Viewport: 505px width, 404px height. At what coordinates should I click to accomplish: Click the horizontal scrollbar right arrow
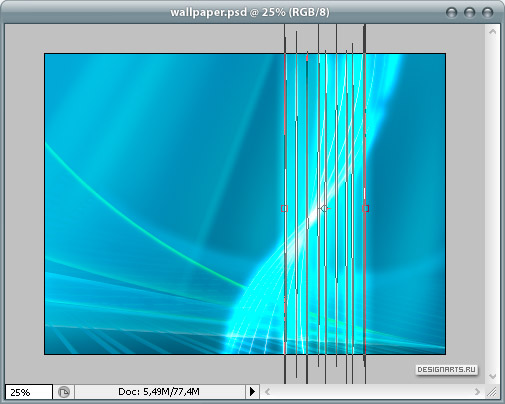pyautogui.click(x=477, y=392)
